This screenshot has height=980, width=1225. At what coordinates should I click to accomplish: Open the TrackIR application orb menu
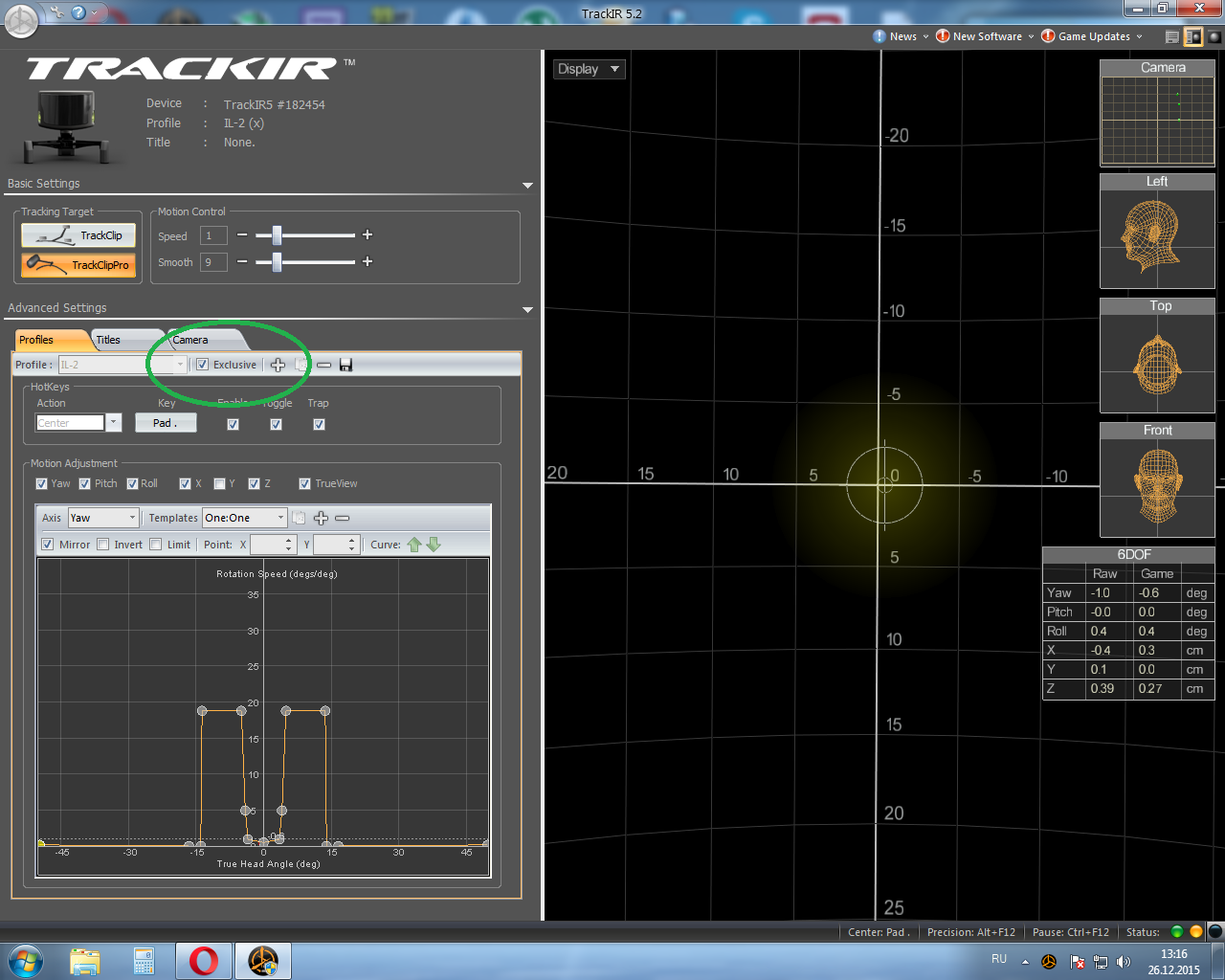(21, 20)
